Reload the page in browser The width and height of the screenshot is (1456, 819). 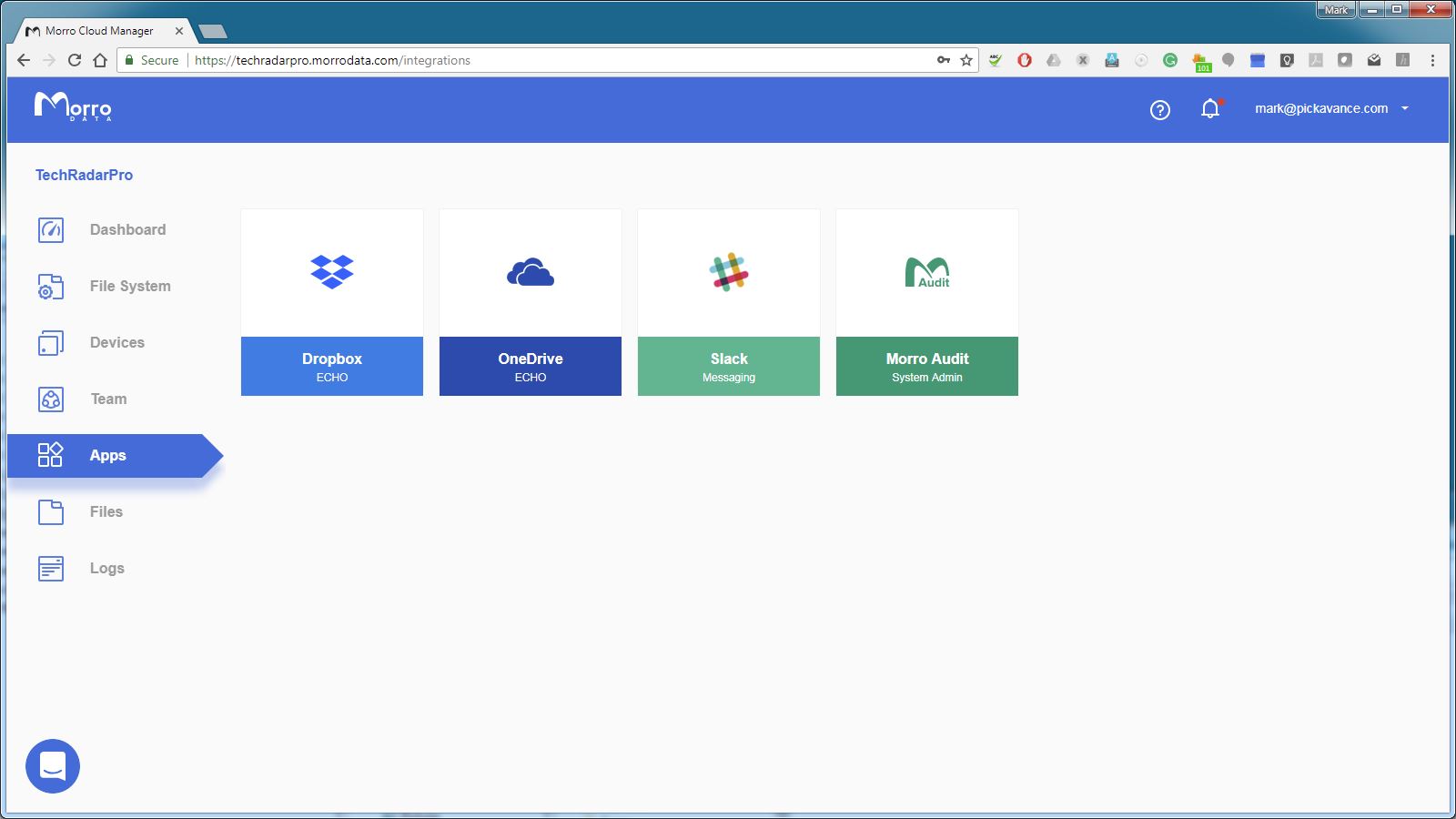[75, 60]
